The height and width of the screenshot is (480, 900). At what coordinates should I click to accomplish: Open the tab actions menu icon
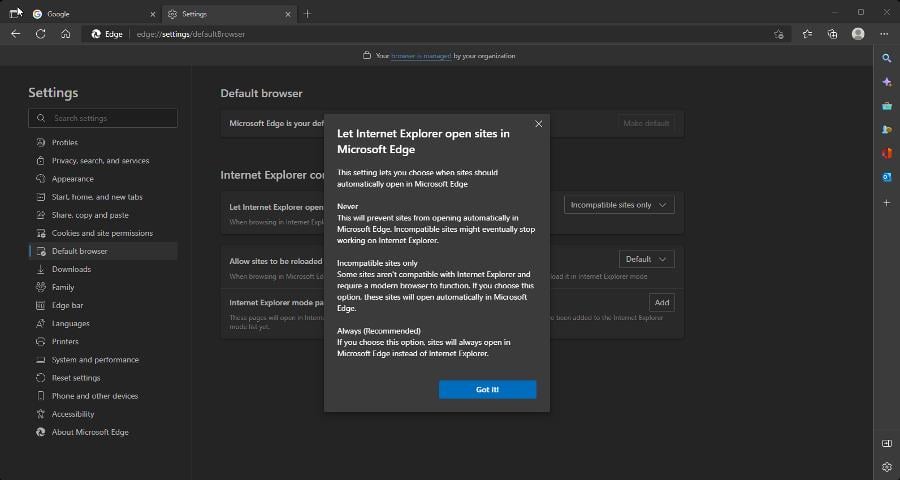(x=15, y=13)
